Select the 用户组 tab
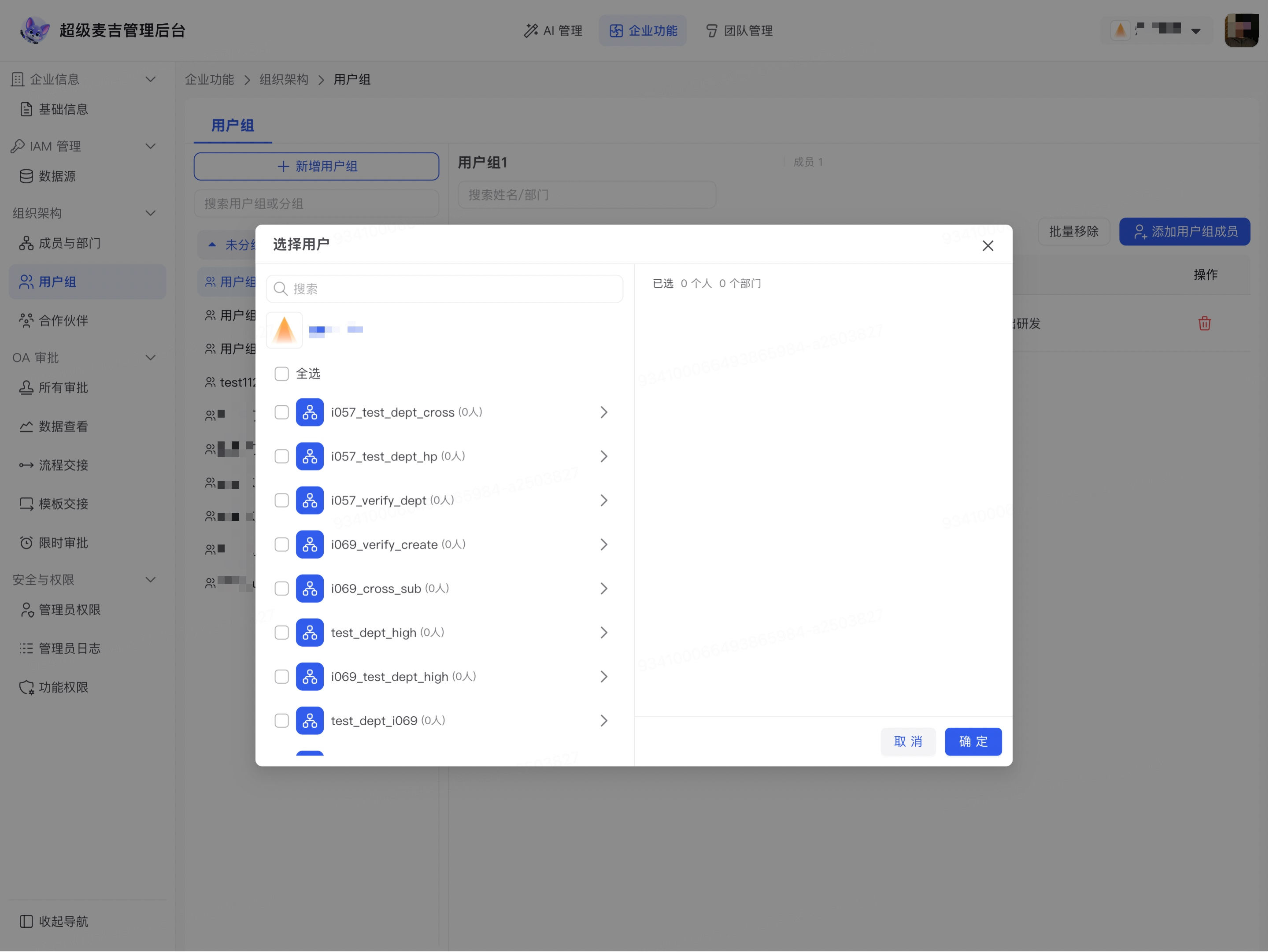1269x952 pixels. click(x=232, y=126)
